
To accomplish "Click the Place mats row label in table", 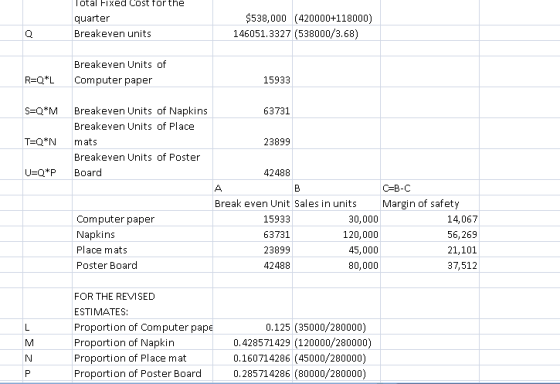I will coord(102,250).
